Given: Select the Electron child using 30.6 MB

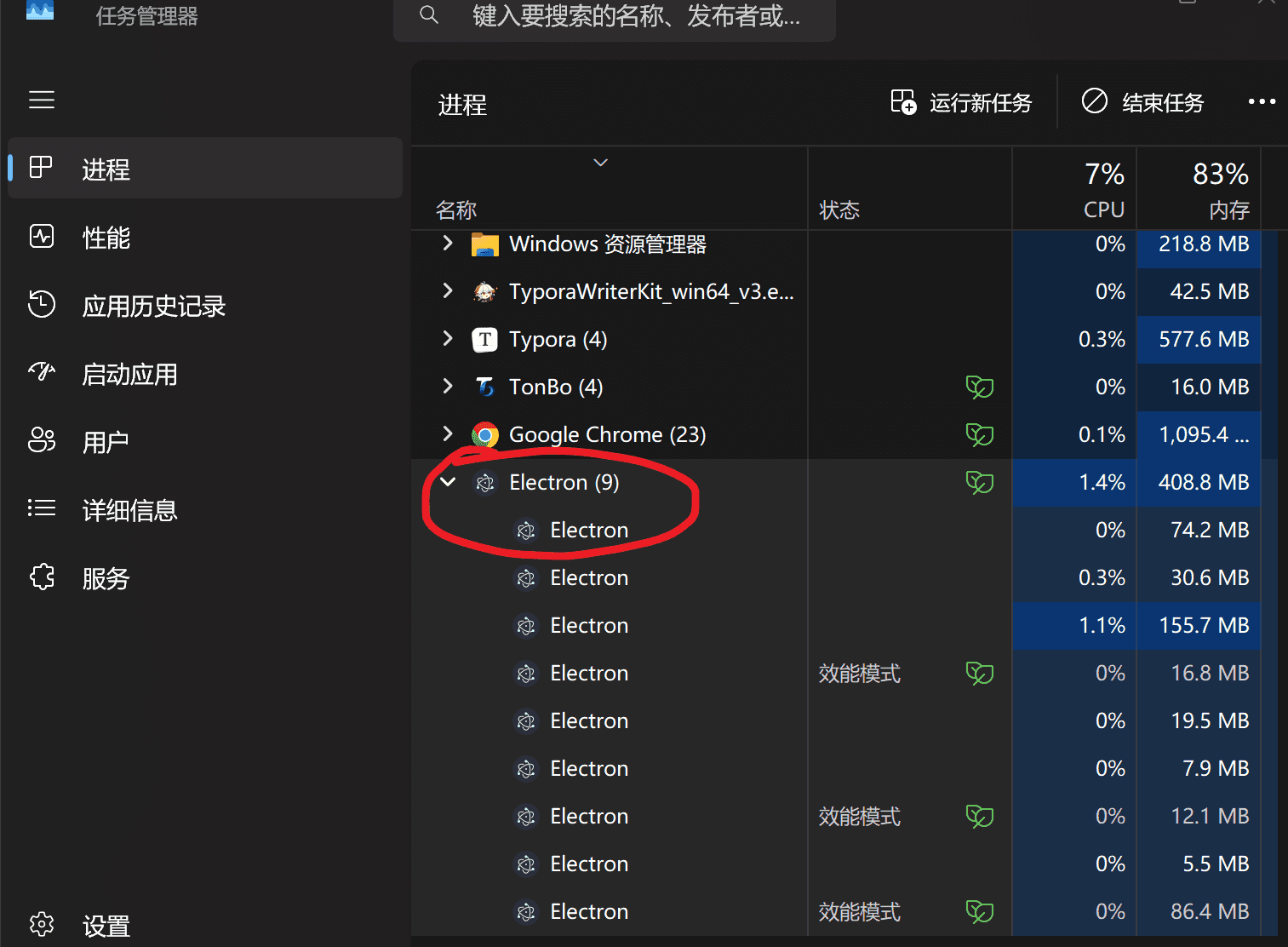Looking at the screenshot, I should coord(844,577).
